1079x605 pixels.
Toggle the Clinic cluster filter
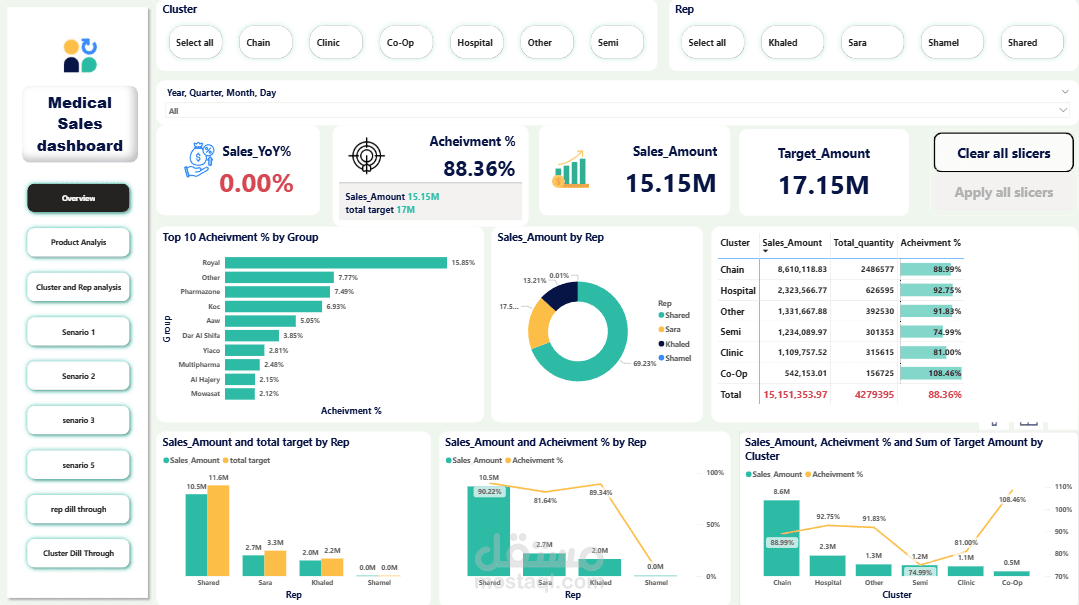pyautogui.click(x=335, y=42)
